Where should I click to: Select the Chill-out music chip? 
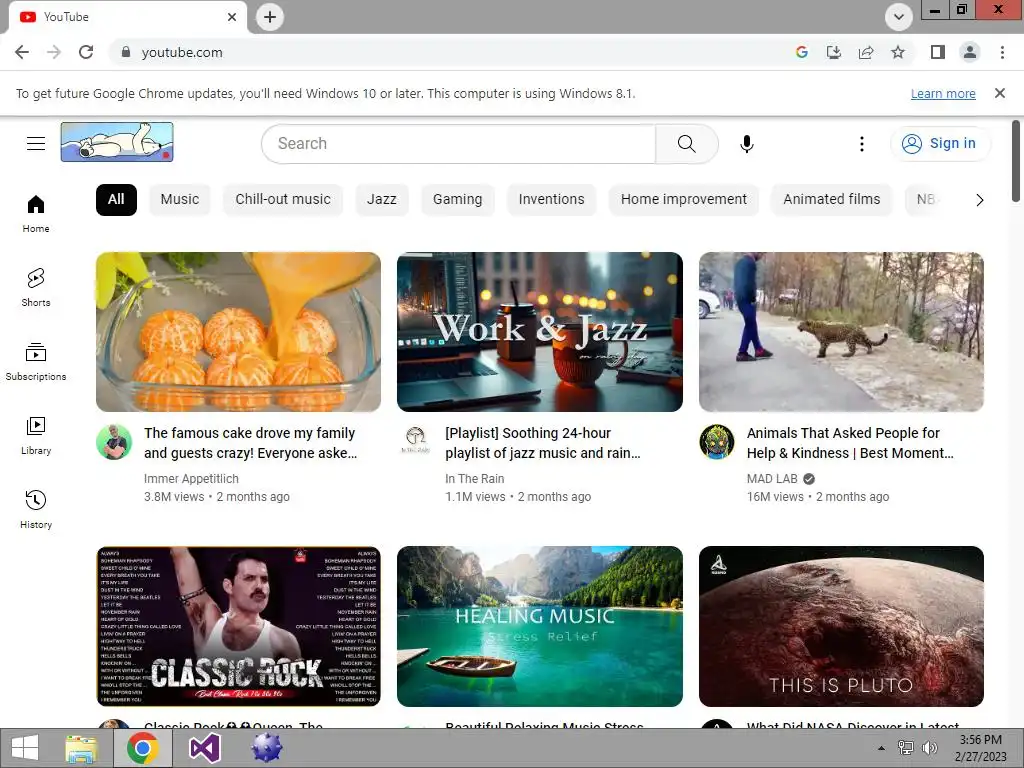(283, 200)
